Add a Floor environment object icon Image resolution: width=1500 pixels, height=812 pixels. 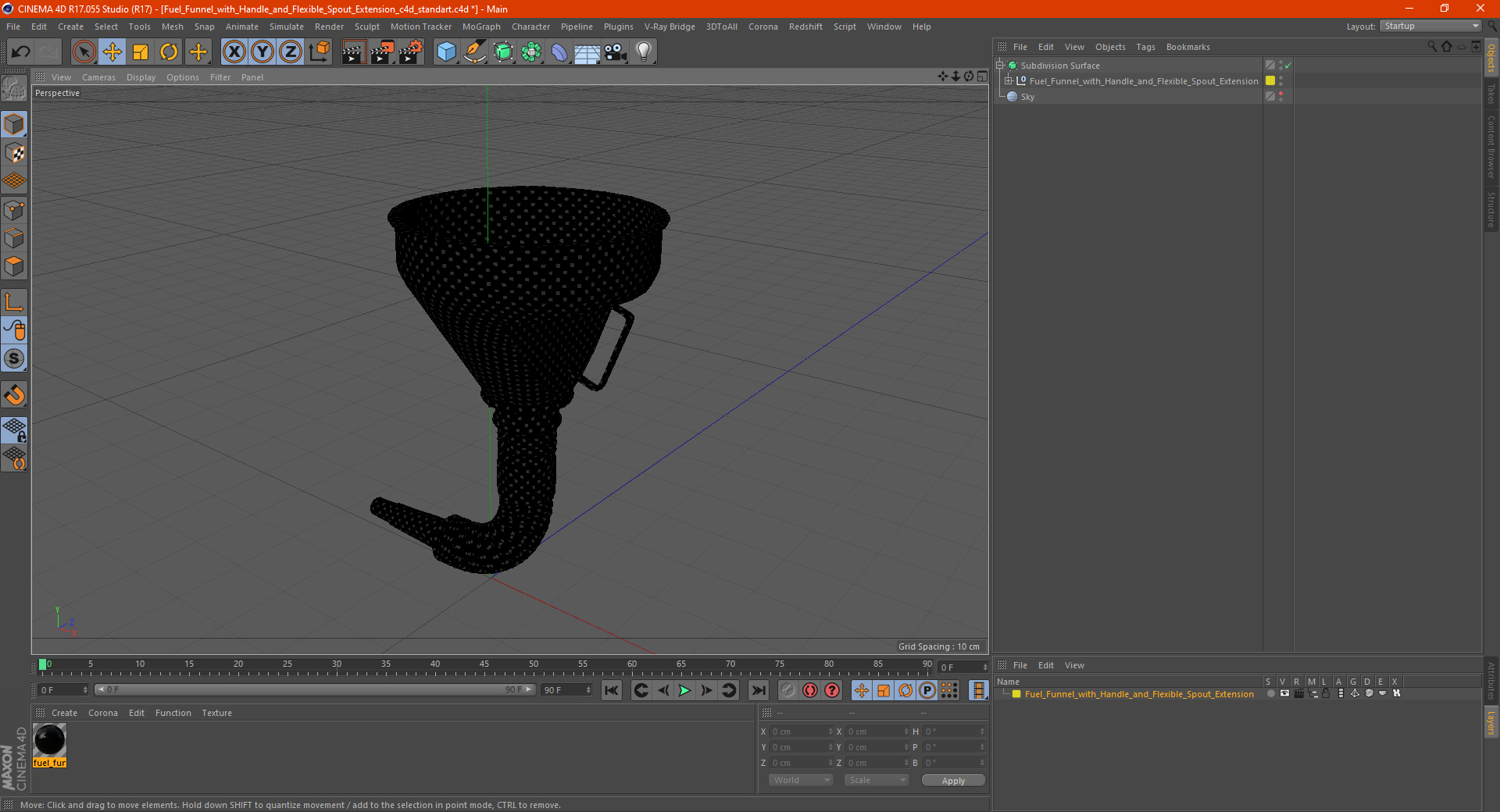(587, 52)
